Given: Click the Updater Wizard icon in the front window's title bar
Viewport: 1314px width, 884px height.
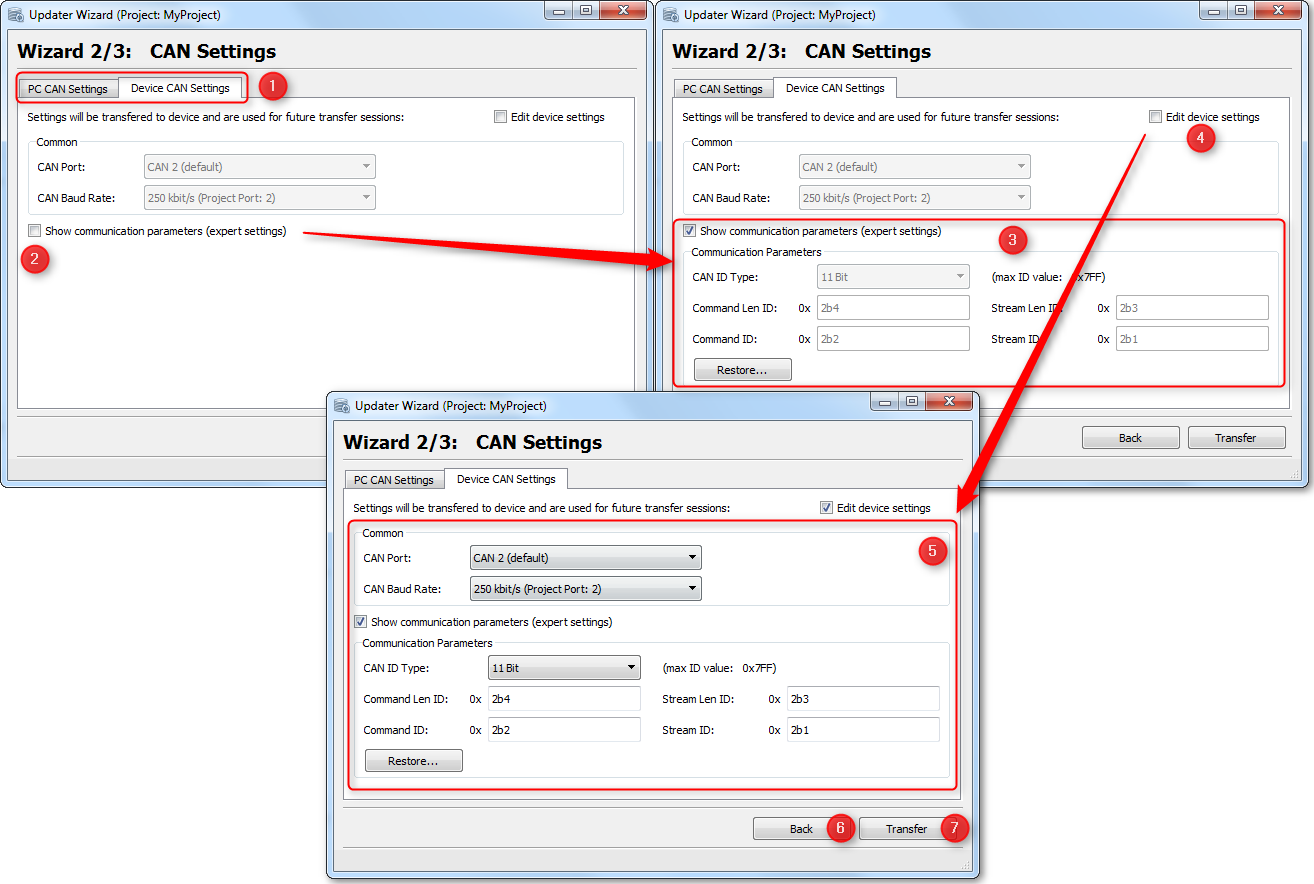Looking at the screenshot, I should point(344,405).
